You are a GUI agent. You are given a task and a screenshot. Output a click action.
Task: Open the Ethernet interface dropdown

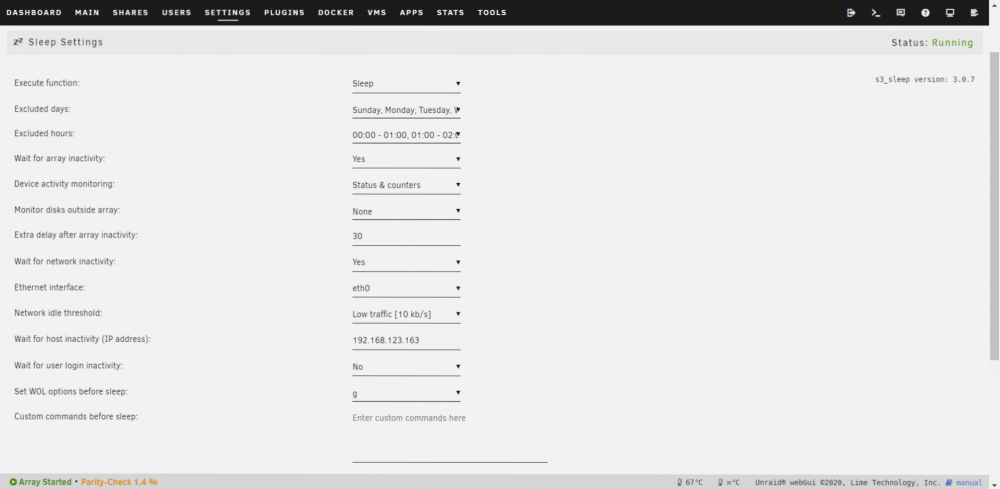click(x=406, y=288)
